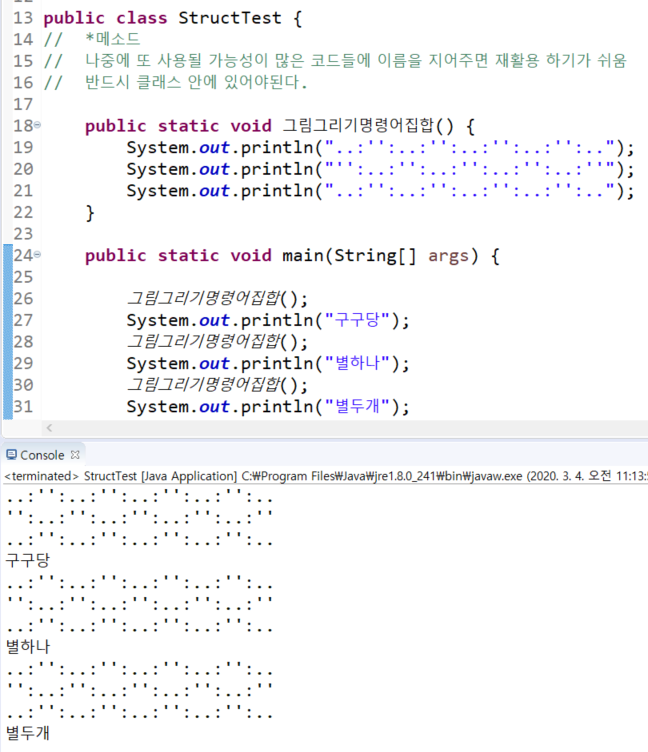Click the terminated StructTest launch description line
The width and height of the screenshot is (648, 752).
[326, 476]
